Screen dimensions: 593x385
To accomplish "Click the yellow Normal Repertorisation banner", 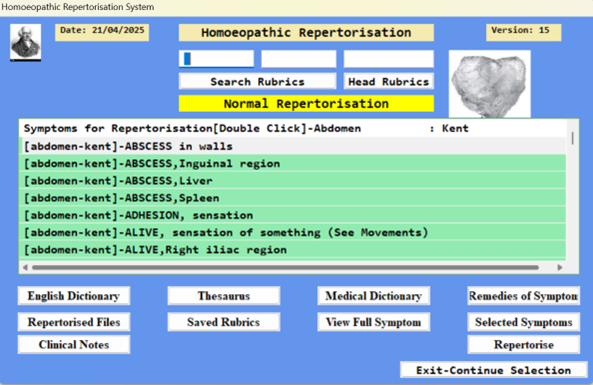I will 306,104.
